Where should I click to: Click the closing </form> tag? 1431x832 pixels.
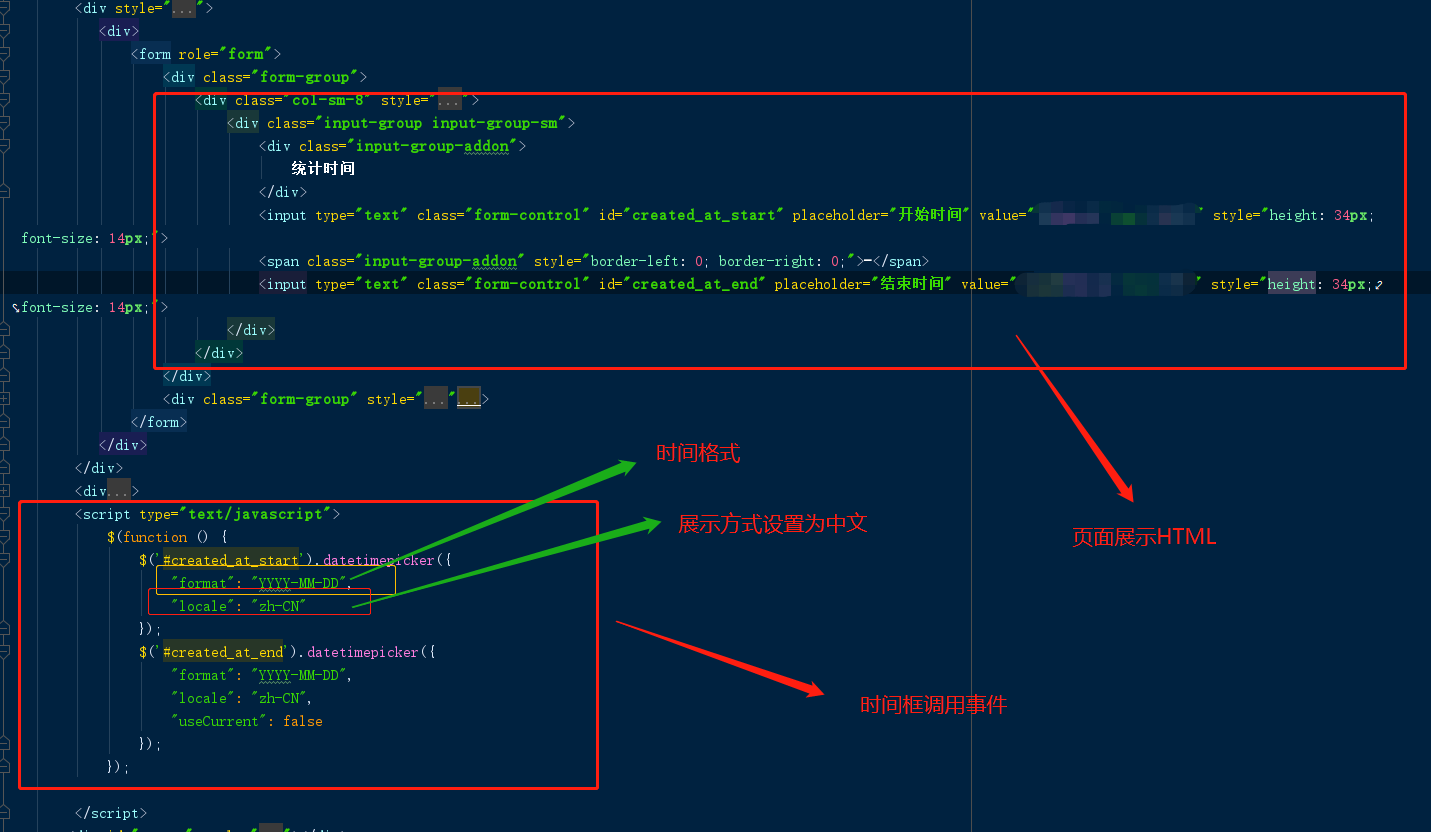pyautogui.click(x=159, y=422)
